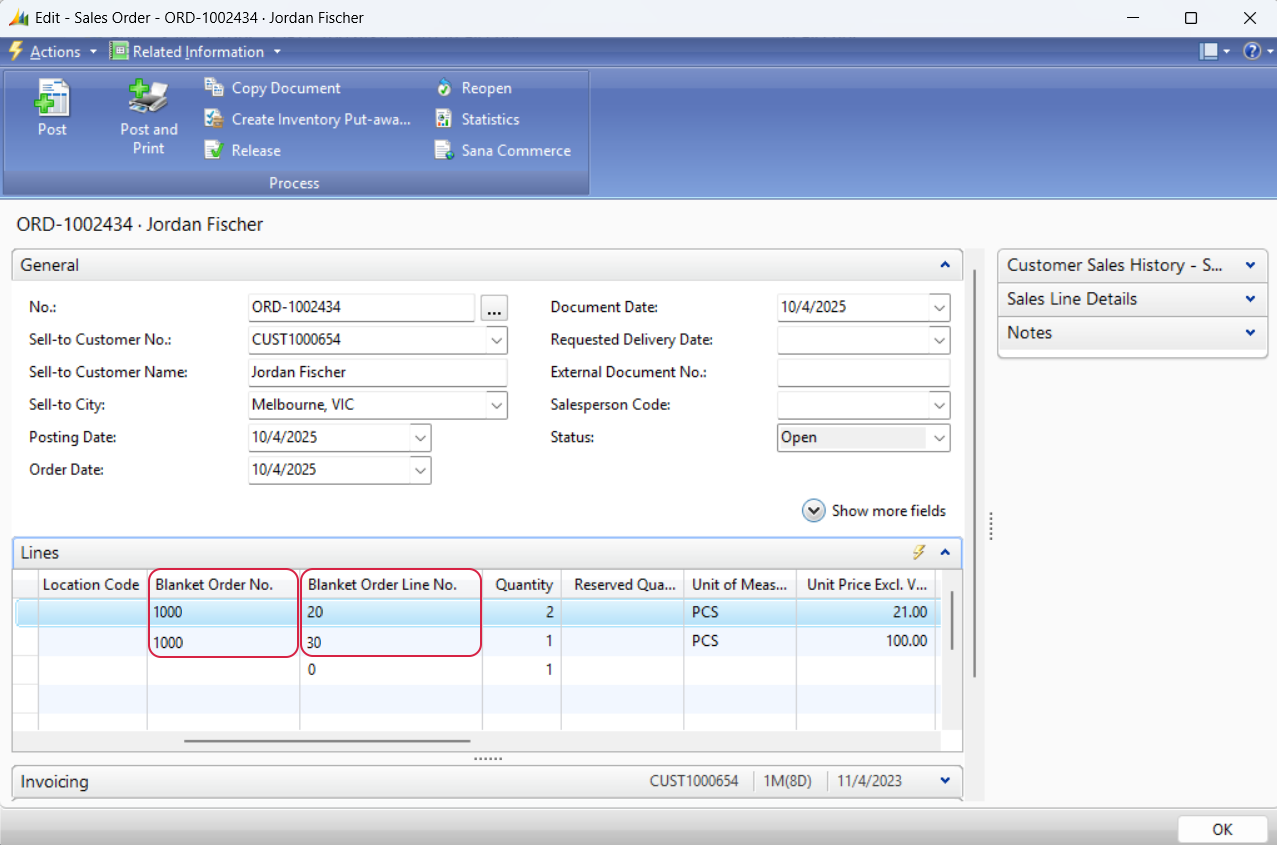This screenshot has width=1277, height=845.
Task: Click the lines grid horizontal scrollbar
Action: [327, 741]
